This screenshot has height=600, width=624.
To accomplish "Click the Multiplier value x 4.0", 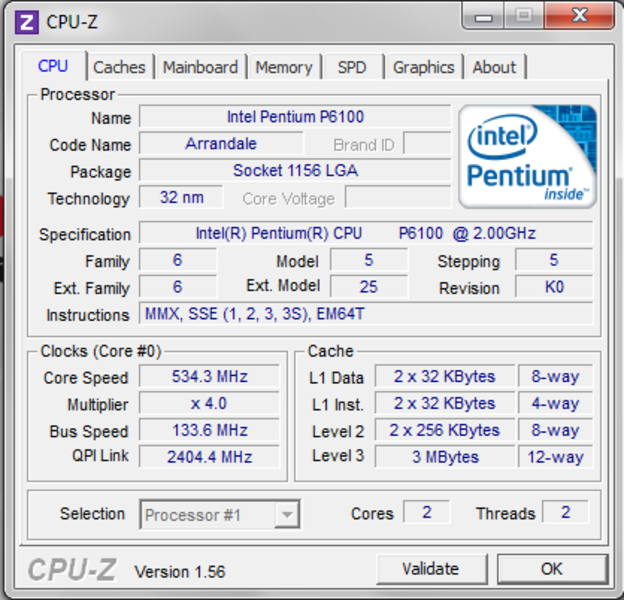I will click(210, 403).
